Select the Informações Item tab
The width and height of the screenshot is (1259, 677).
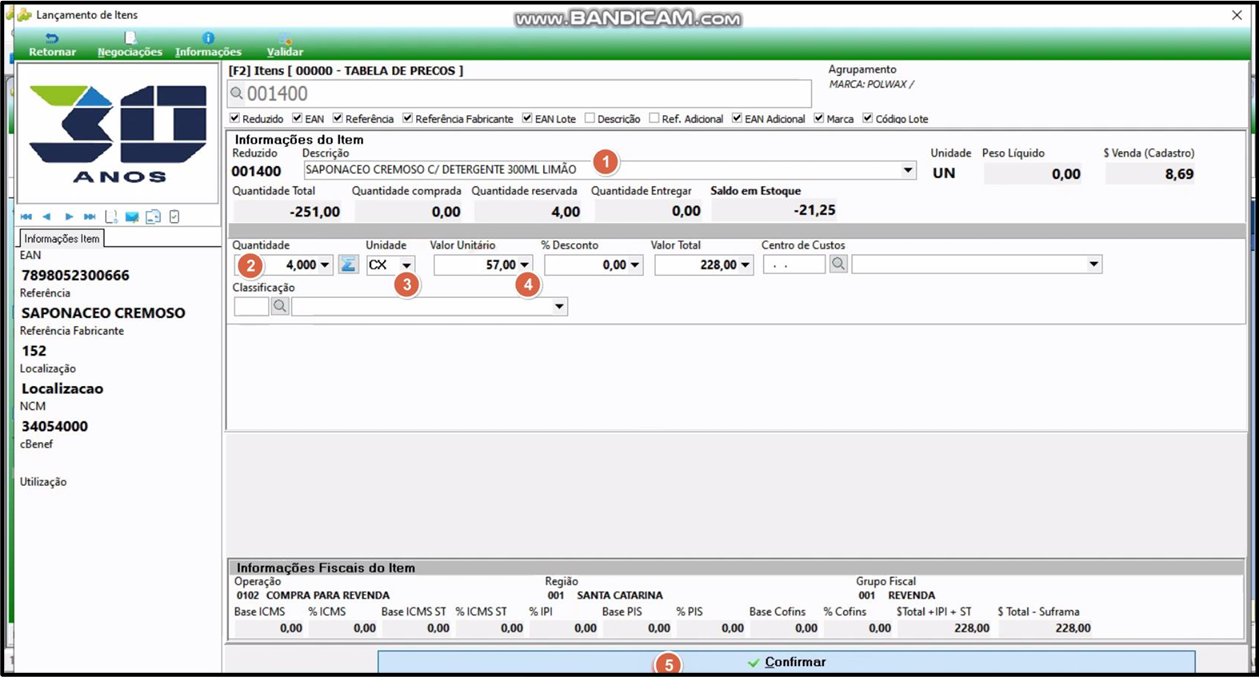(62, 238)
